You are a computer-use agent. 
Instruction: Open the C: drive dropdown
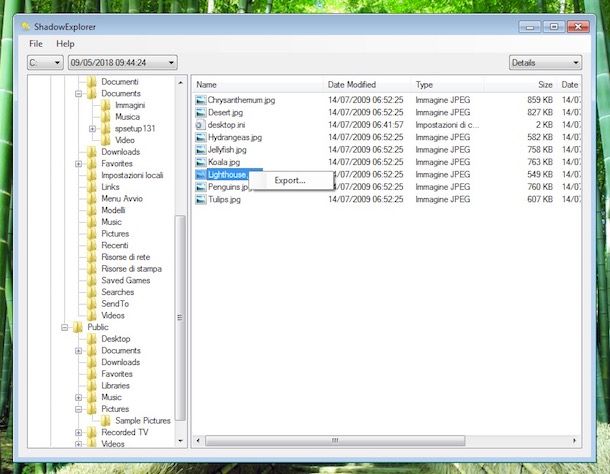(x=45, y=63)
